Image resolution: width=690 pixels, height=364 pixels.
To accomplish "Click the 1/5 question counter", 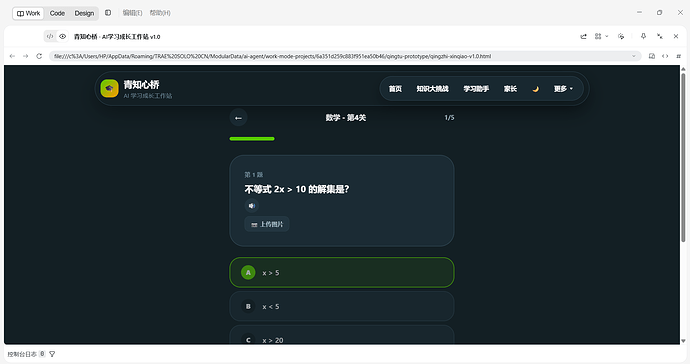I will [449, 118].
